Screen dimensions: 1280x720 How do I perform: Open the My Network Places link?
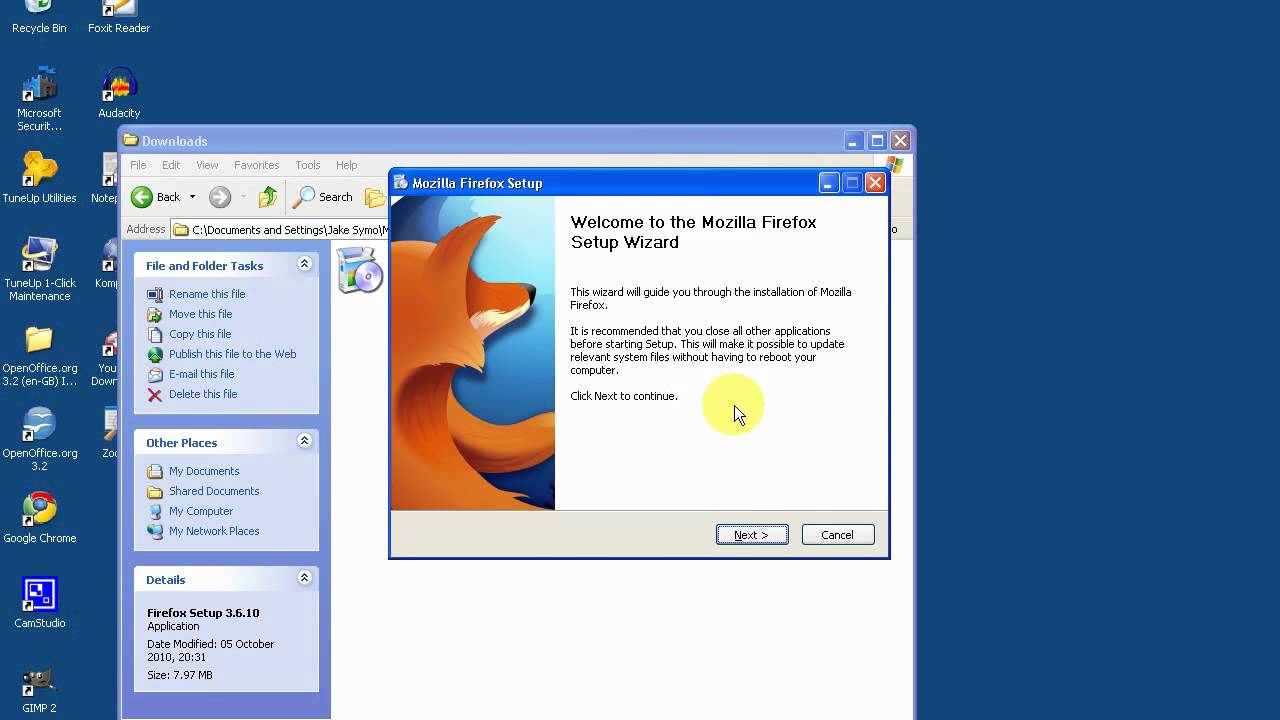click(214, 531)
